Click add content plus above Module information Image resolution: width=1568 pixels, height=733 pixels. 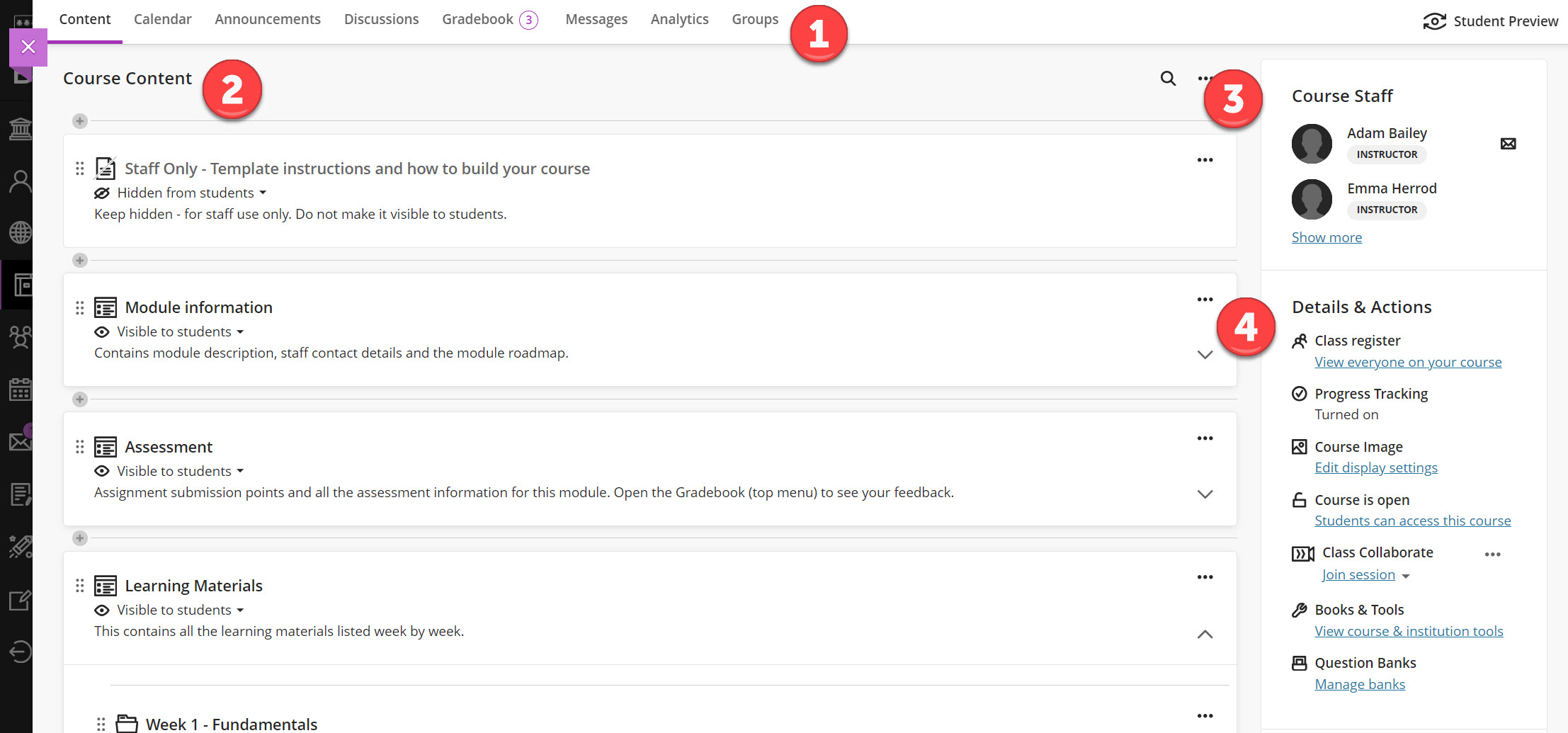(x=80, y=261)
